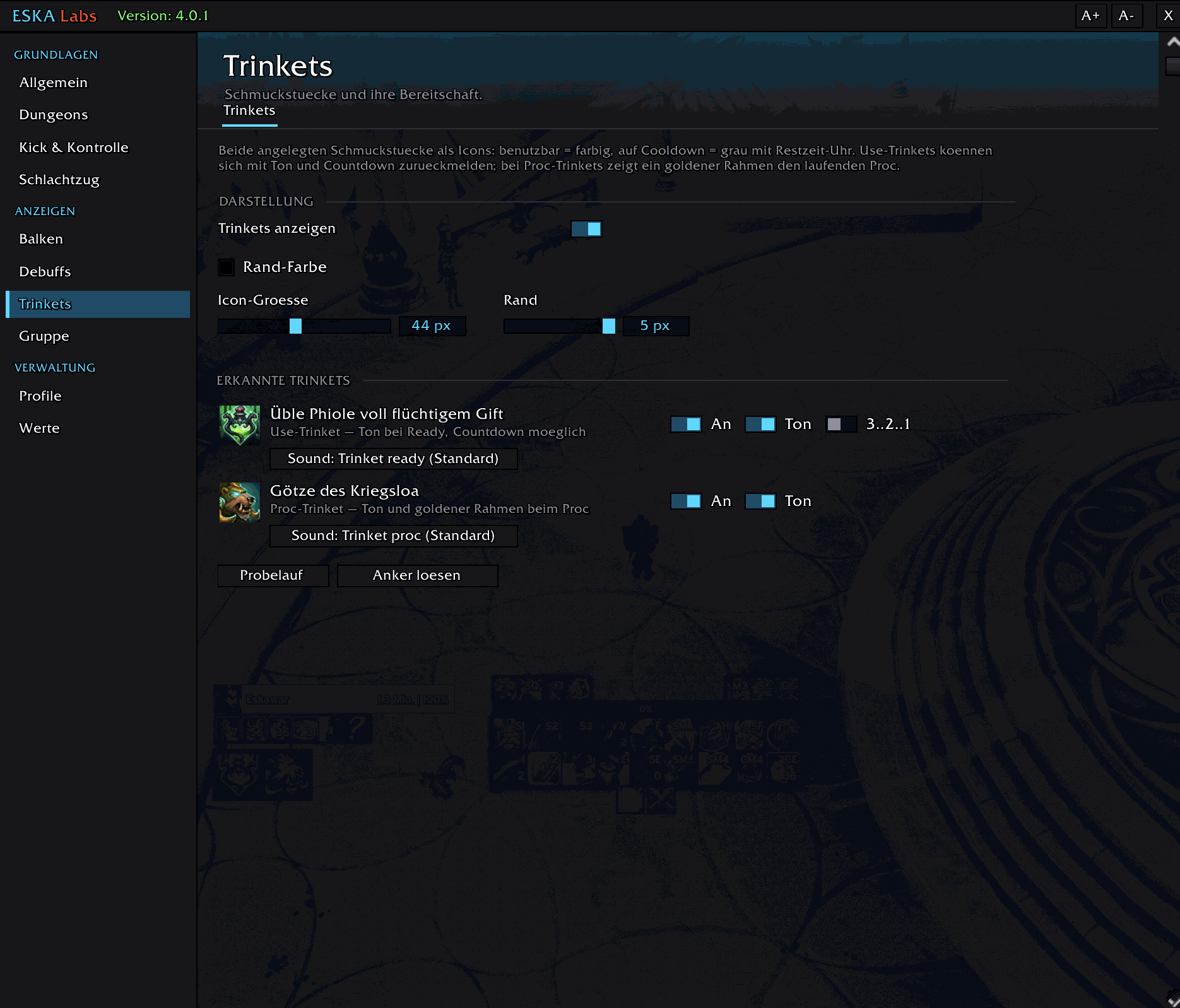Toggle Trinkets anzeigen switch

tap(586, 229)
